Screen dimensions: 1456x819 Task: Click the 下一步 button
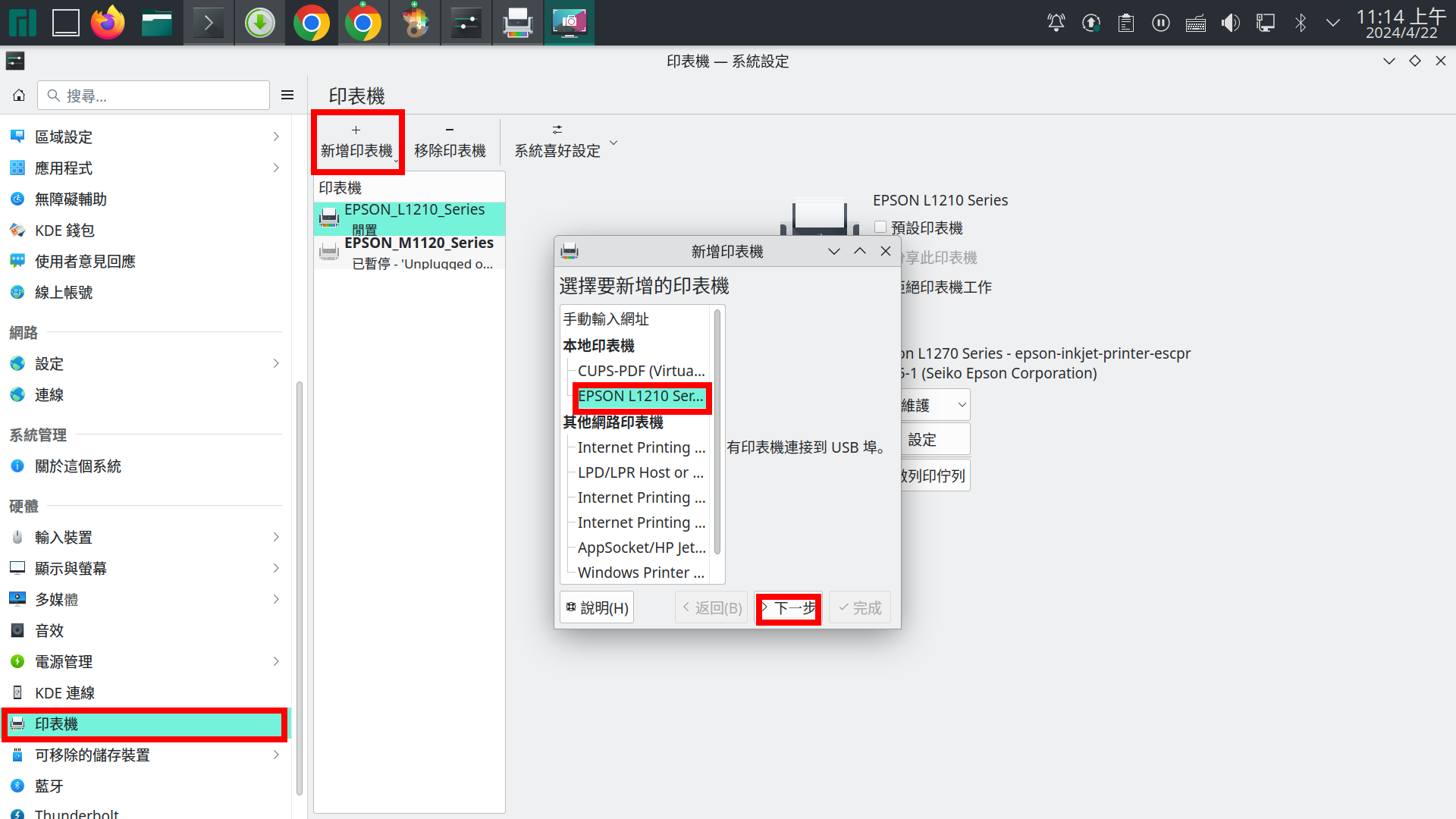click(x=789, y=608)
